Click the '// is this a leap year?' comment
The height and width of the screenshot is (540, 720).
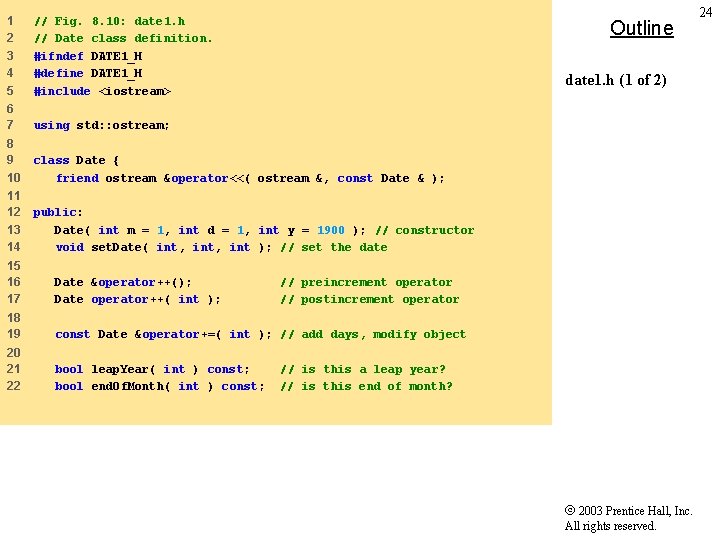point(363,369)
